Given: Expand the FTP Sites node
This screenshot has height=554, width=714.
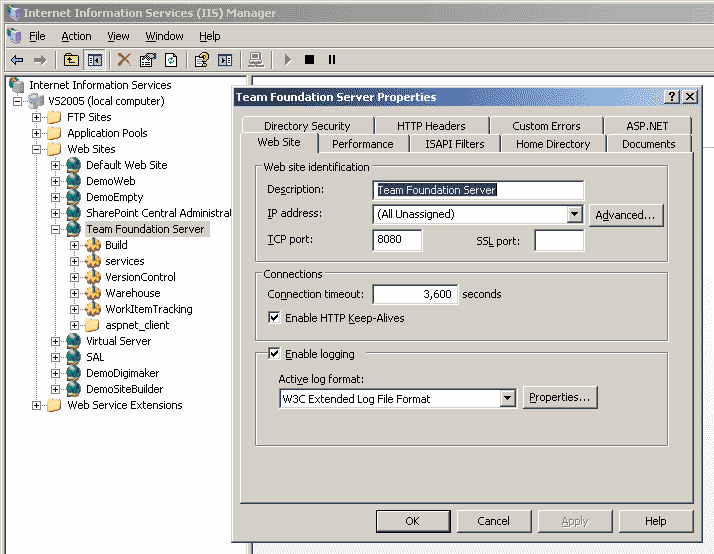Looking at the screenshot, I should click(x=36, y=117).
